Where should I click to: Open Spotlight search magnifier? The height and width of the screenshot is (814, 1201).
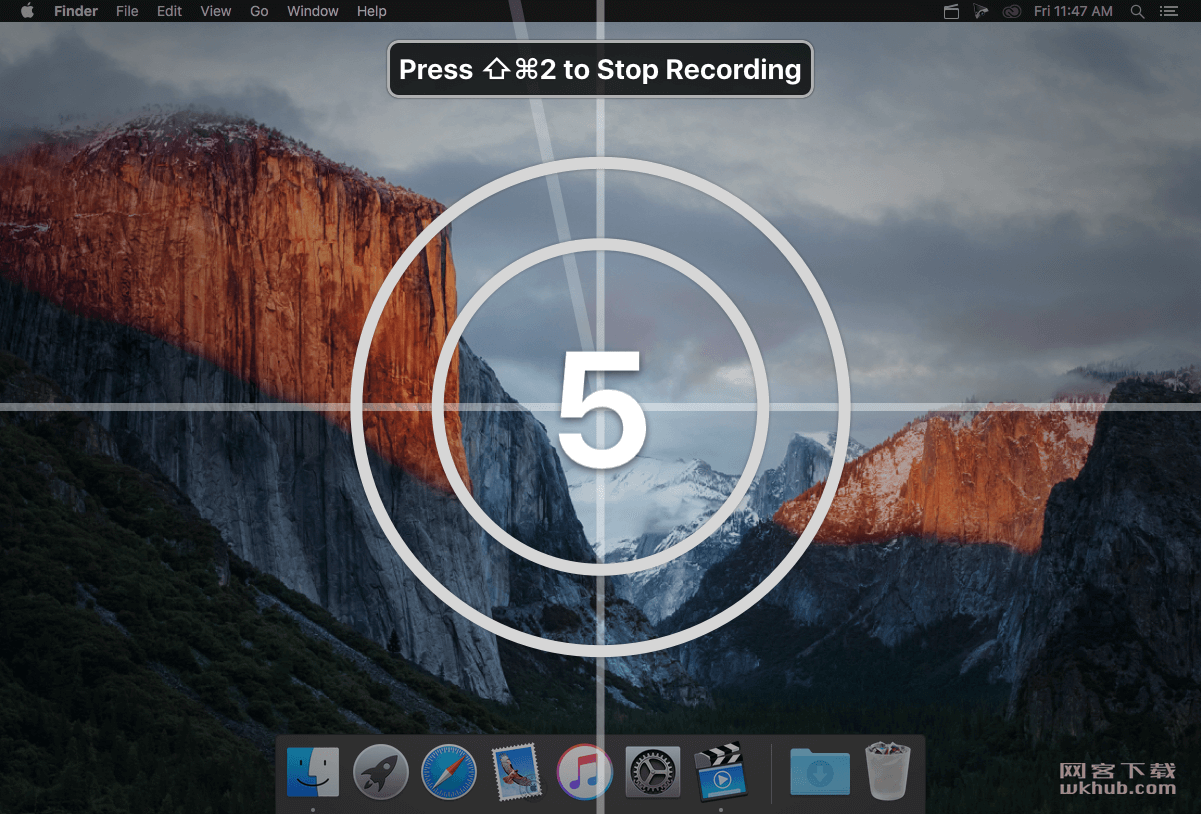(1137, 11)
